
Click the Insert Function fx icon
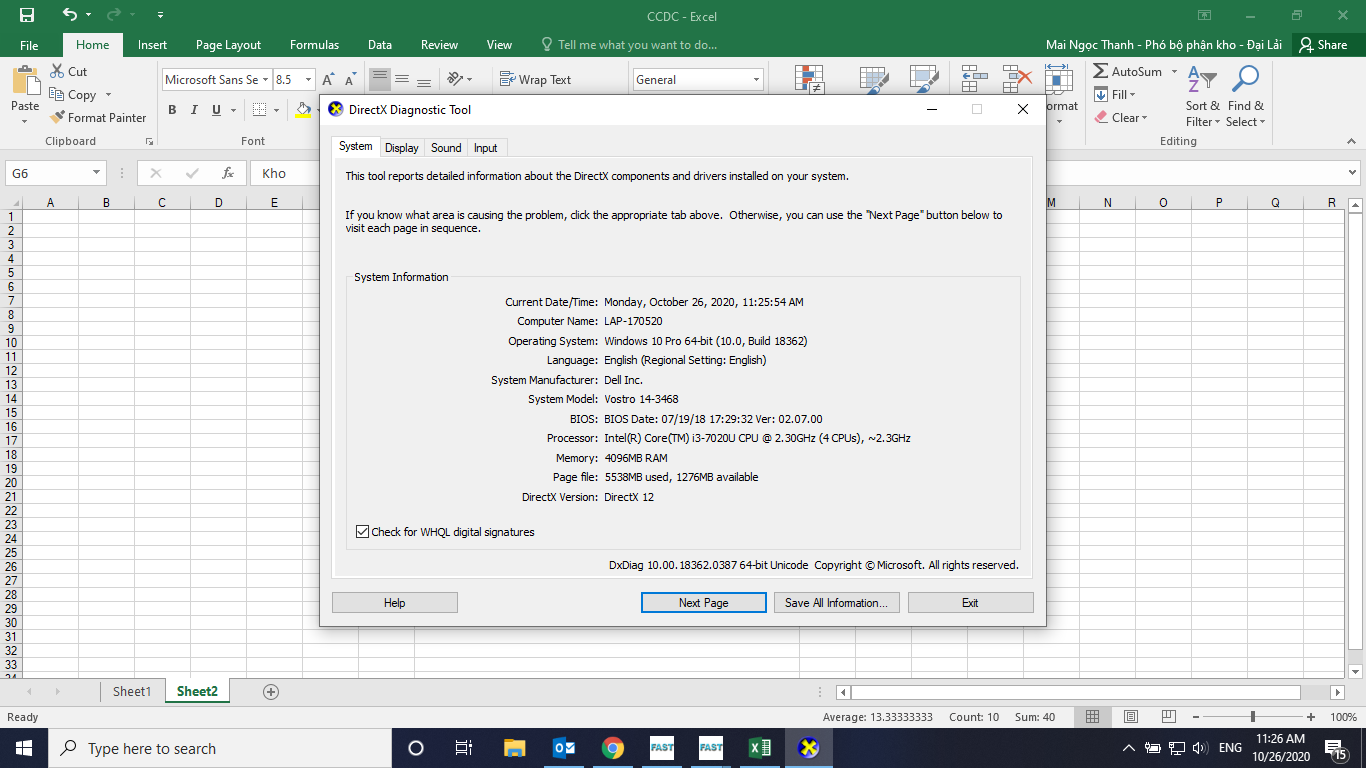[228, 173]
